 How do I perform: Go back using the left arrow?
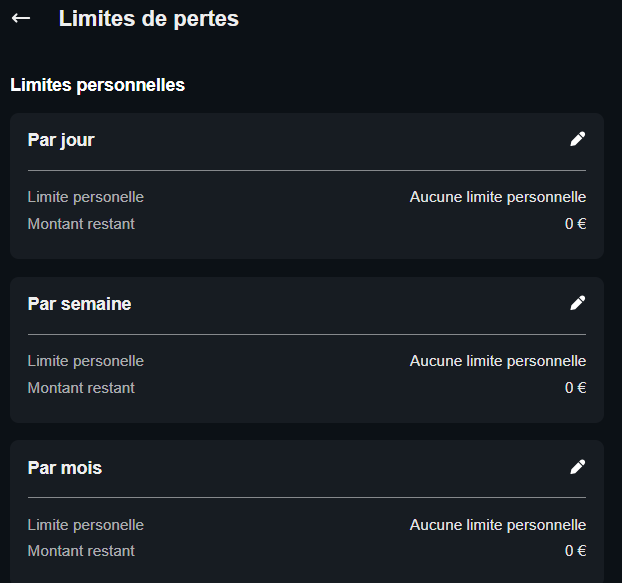[21, 18]
